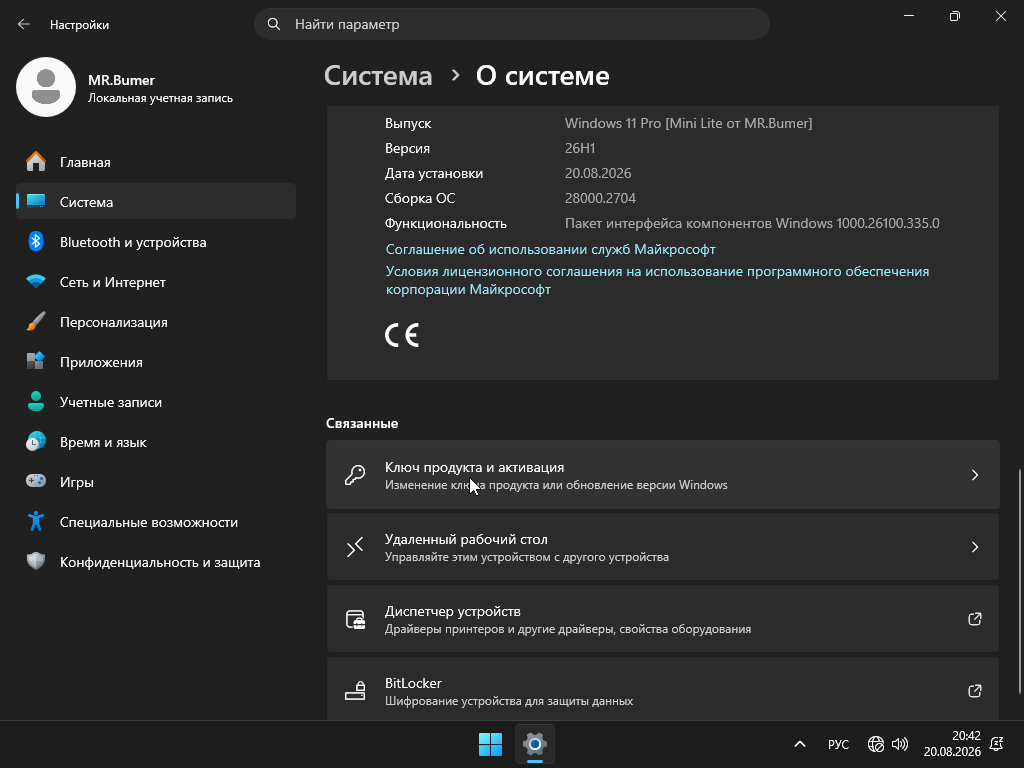Show hidden tray icons chevron
Image resolution: width=1024 pixels, height=768 pixels.
click(799, 744)
